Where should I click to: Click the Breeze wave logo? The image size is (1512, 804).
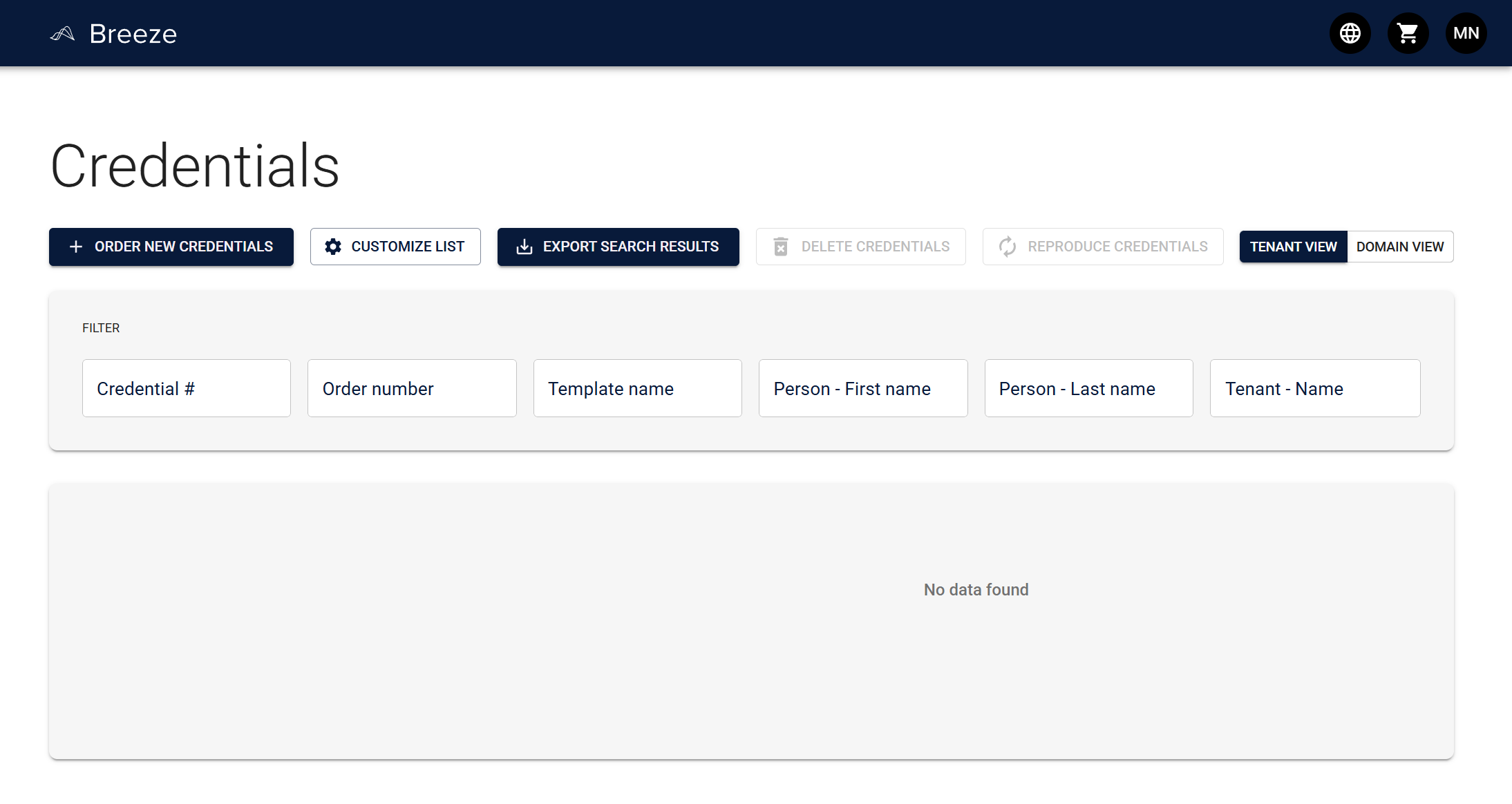point(63,32)
